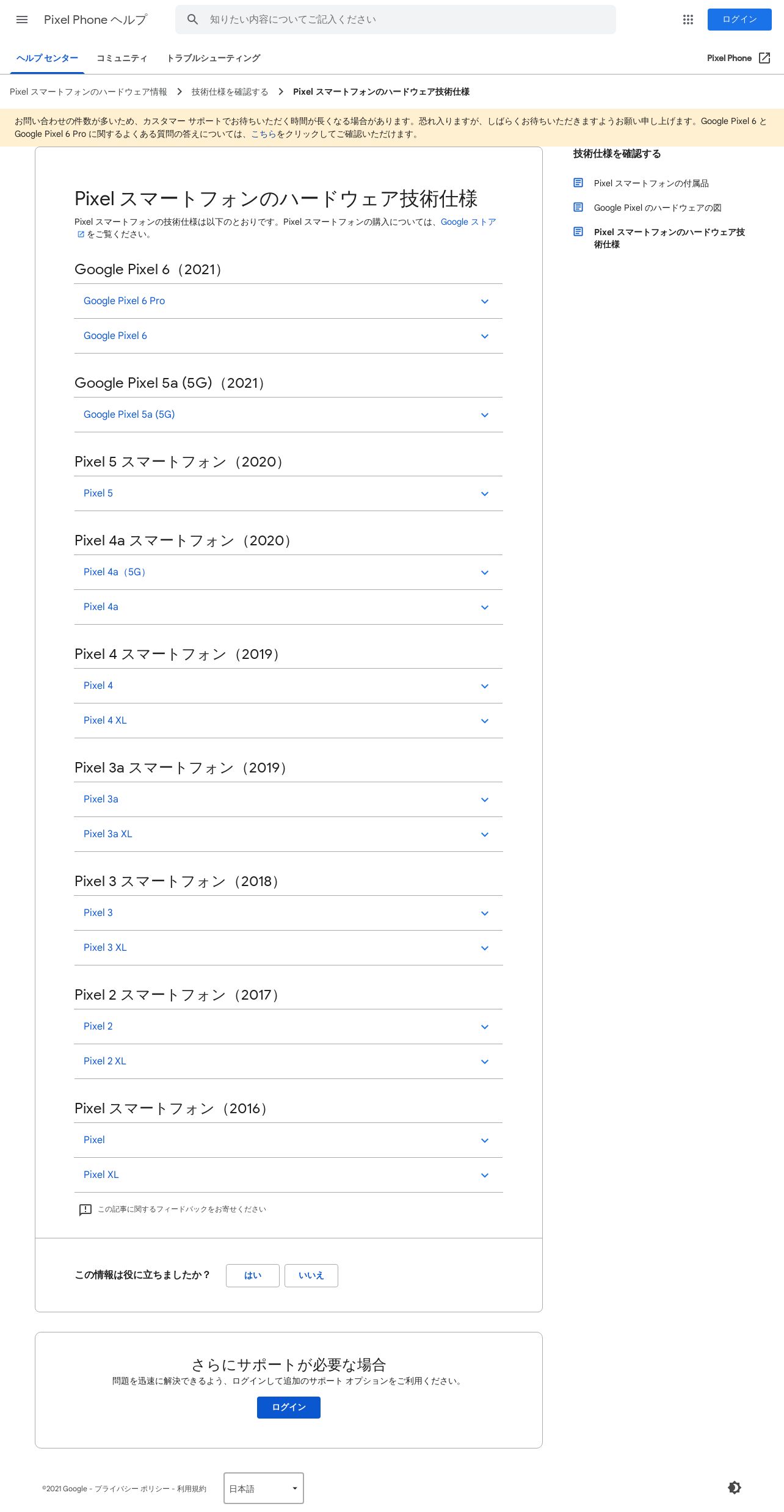Toggle dark mode brightness icon
The width and height of the screenshot is (784, 1512).
click(735, 1488)
